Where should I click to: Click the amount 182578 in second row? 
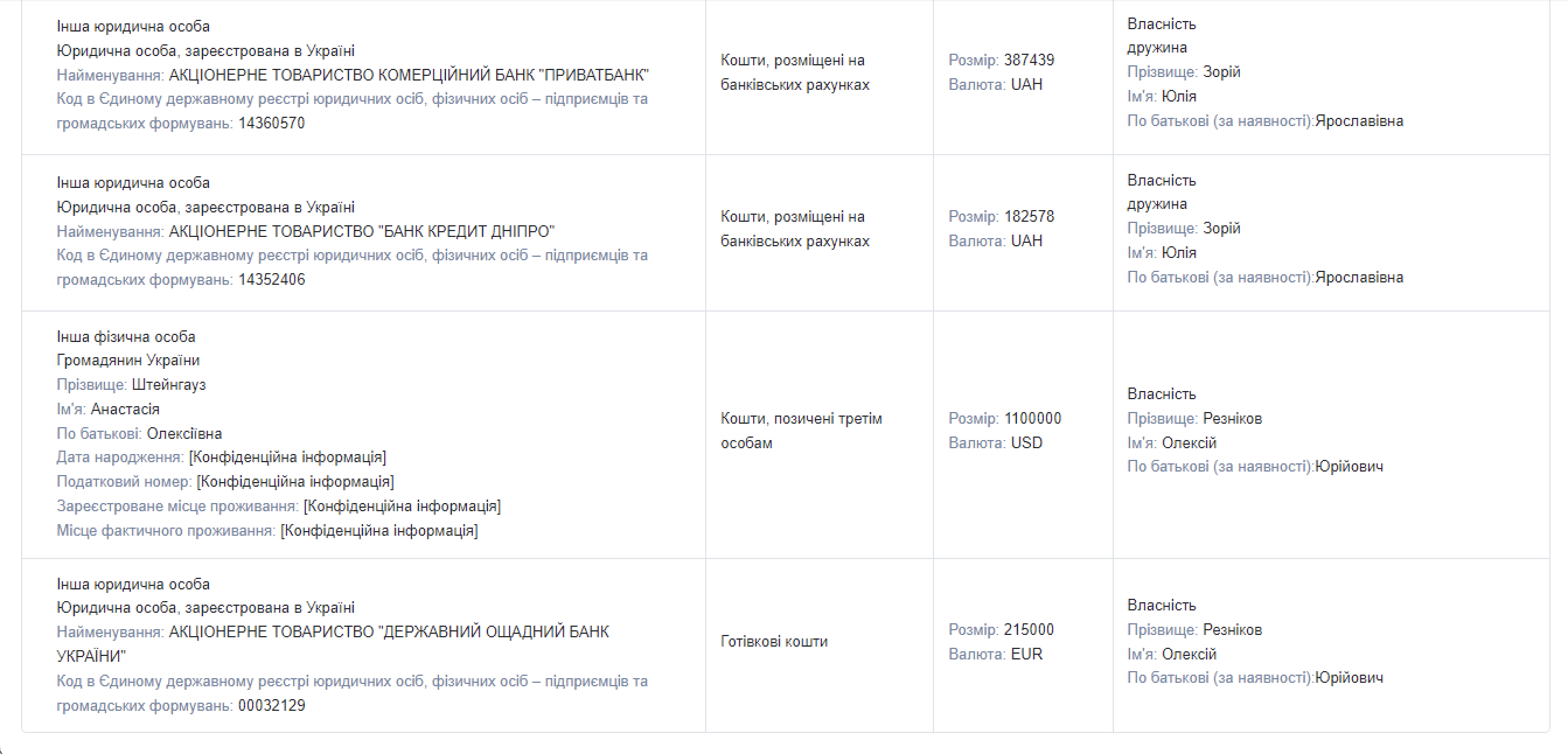pos(1029,217)
